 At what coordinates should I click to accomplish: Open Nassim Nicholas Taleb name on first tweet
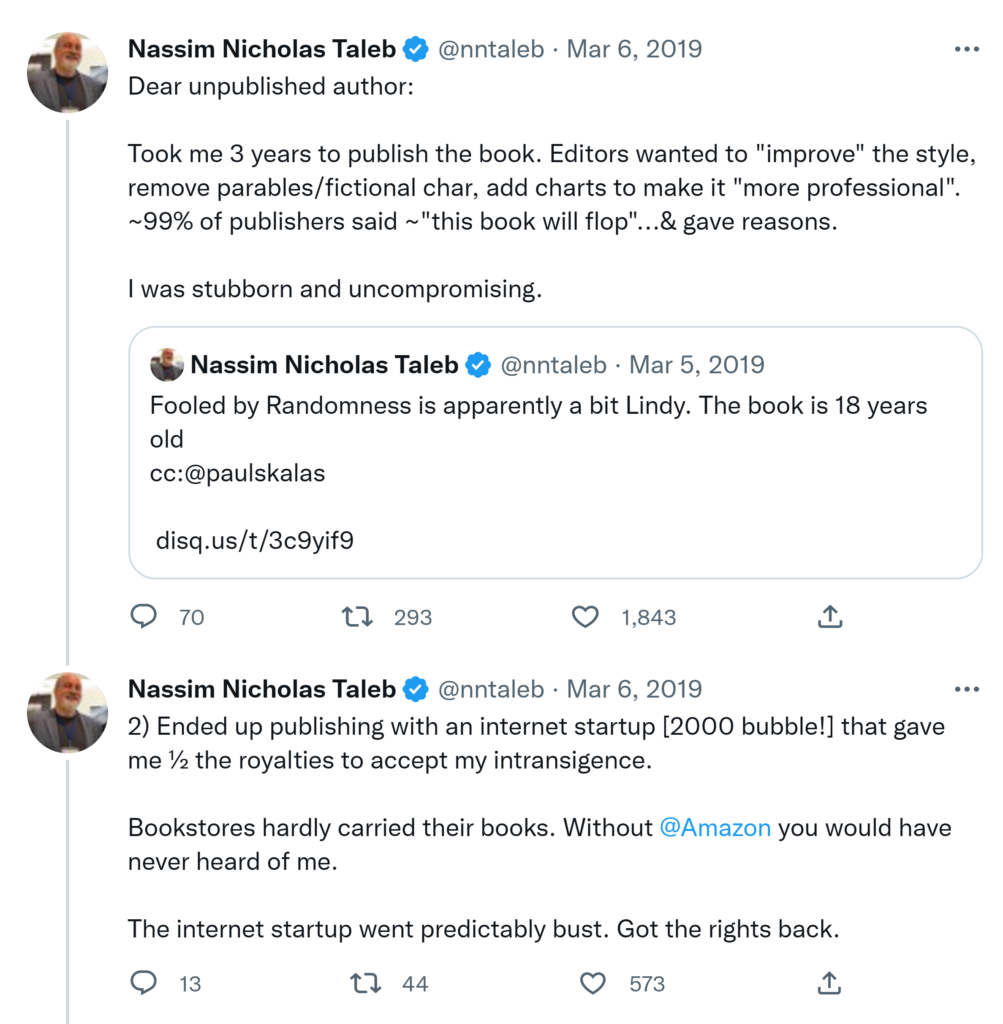point(262,49)
